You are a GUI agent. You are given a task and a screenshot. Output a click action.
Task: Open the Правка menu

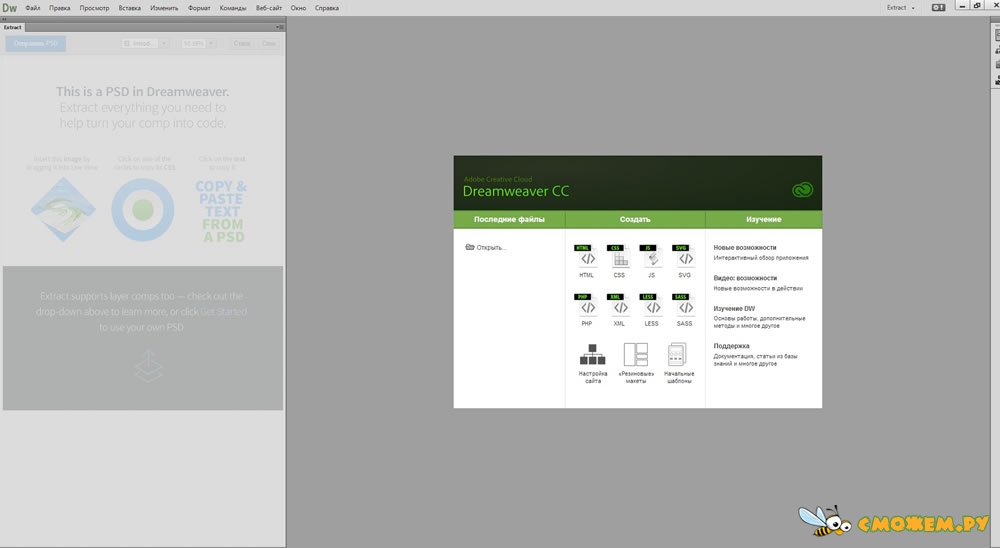point(59,8)
